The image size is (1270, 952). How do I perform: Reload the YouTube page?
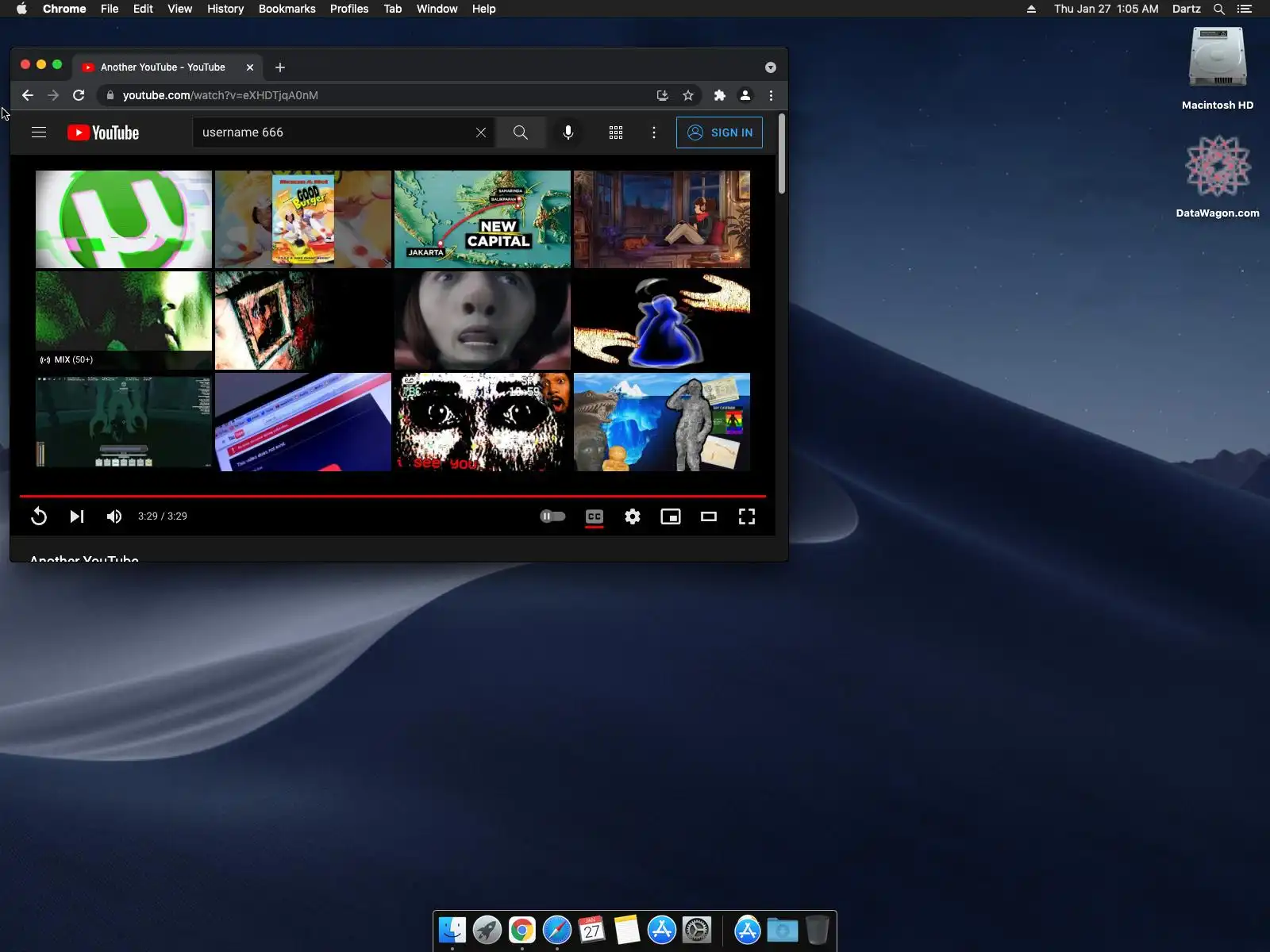79,95
